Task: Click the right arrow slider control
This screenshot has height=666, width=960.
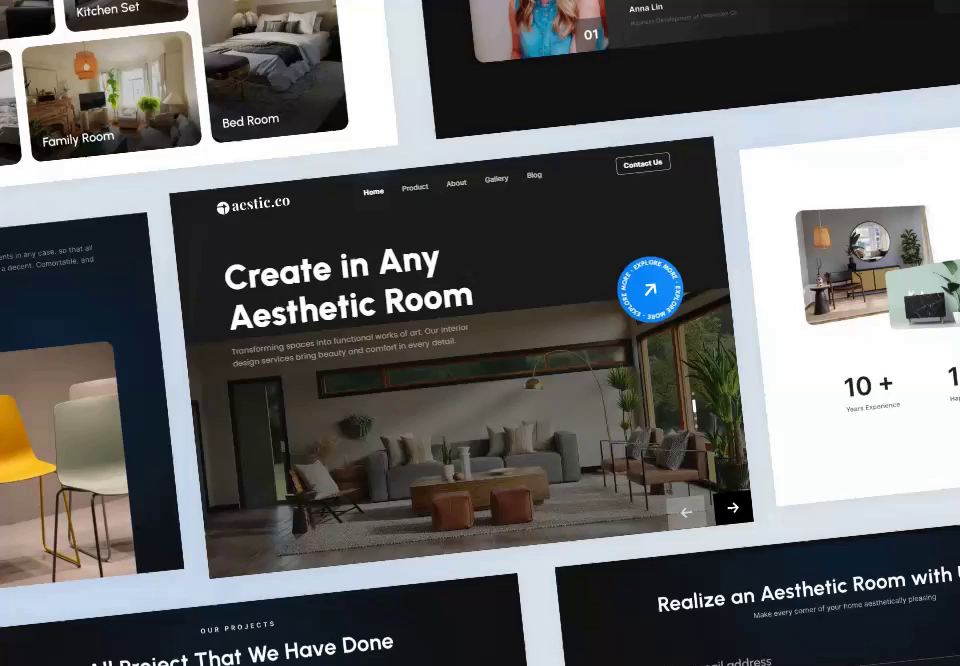Action: 733,507
